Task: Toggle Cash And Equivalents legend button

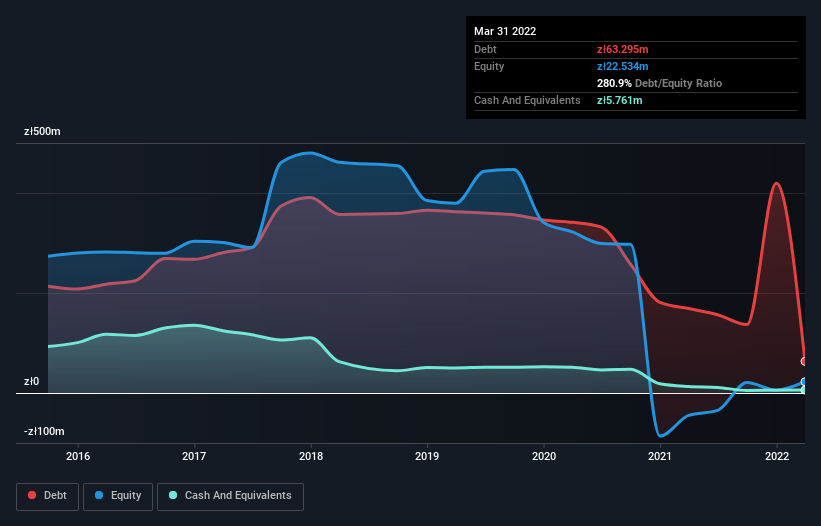Action: click(230, 496)
